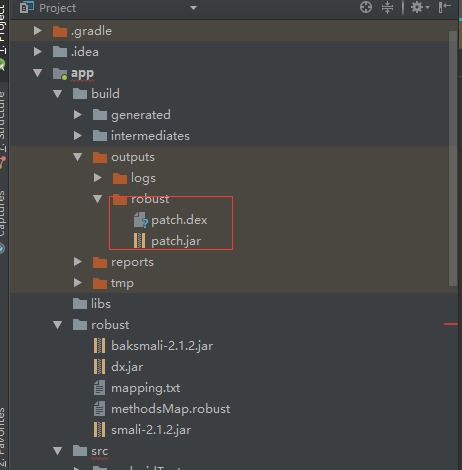Select the baksmali-2.1.2.jar archive icon
Screen dimensions: 462x470
[100, 346]
